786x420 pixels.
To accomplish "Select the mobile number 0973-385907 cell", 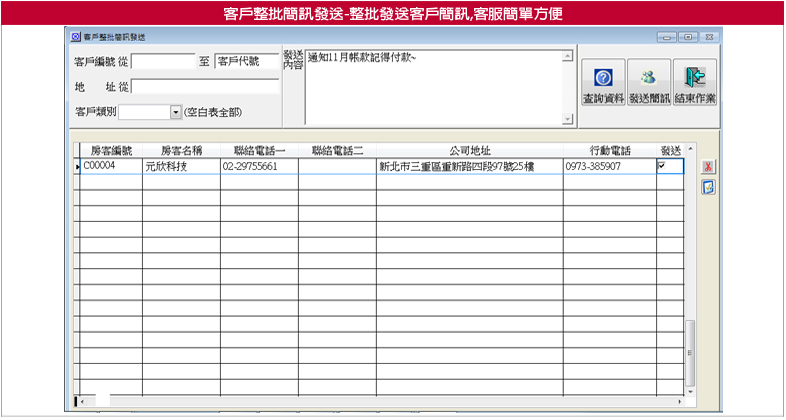I will click(609, 167).
